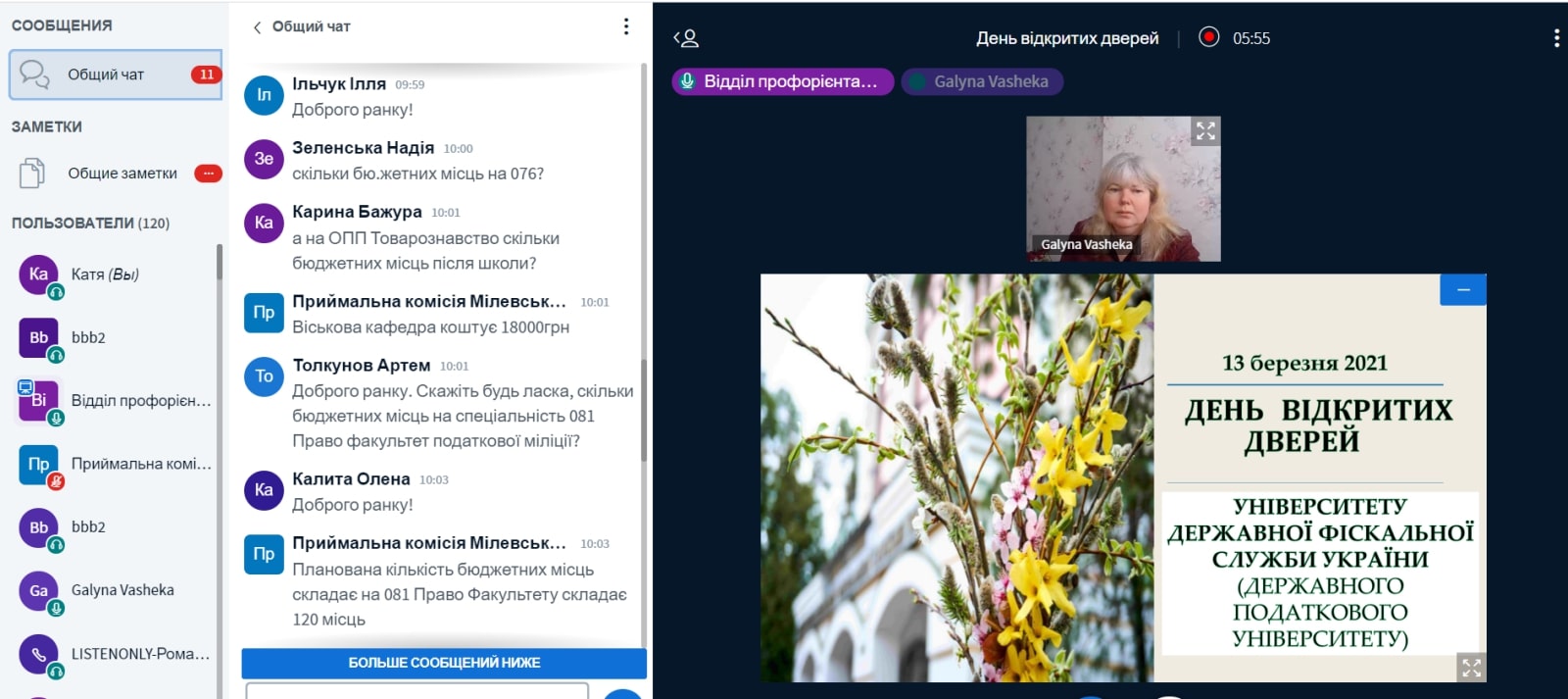Click Калита Олена avatar in chat

(264, 490)
